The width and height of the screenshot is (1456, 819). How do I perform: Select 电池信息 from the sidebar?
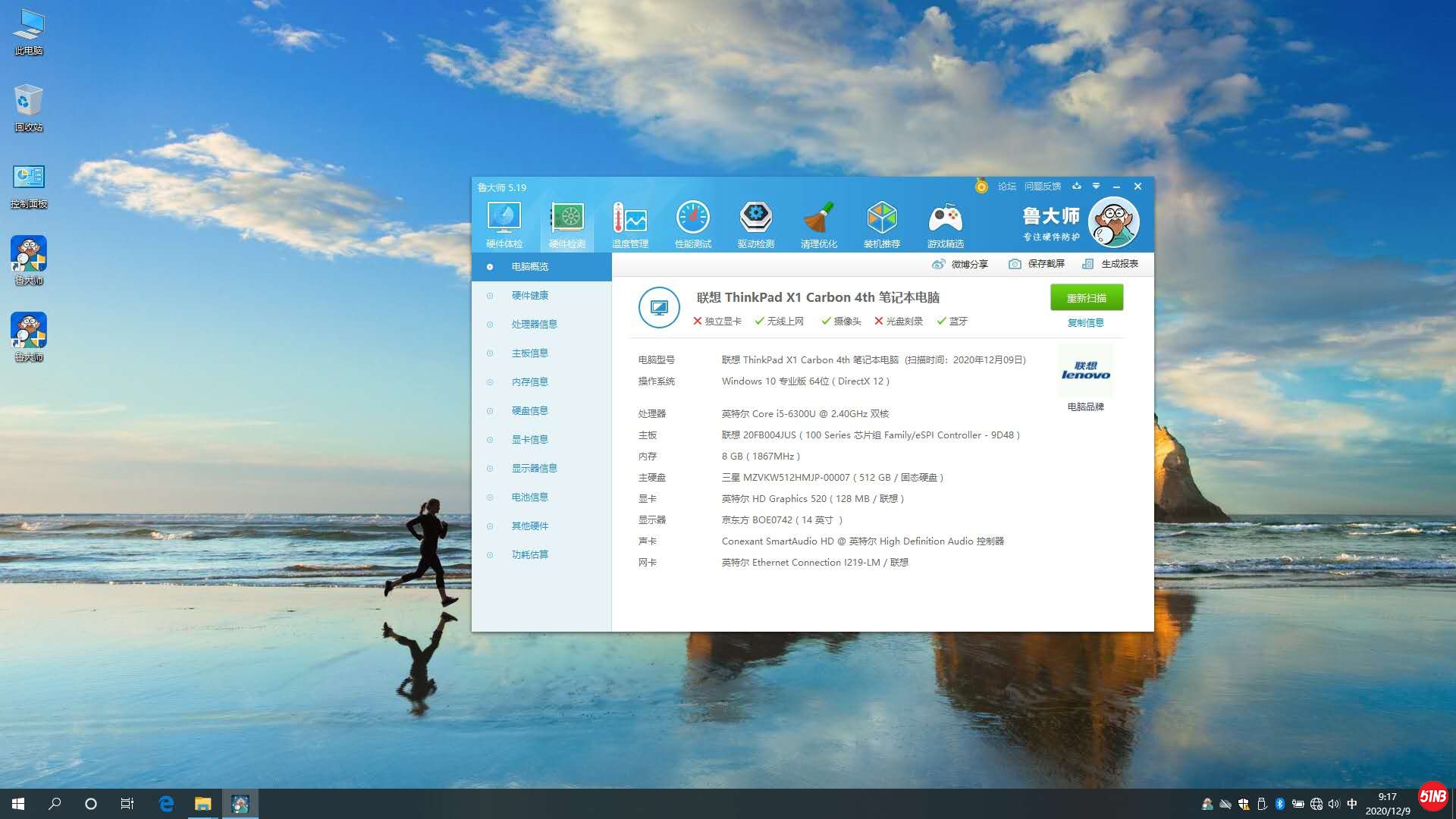[x=529, y=497]
